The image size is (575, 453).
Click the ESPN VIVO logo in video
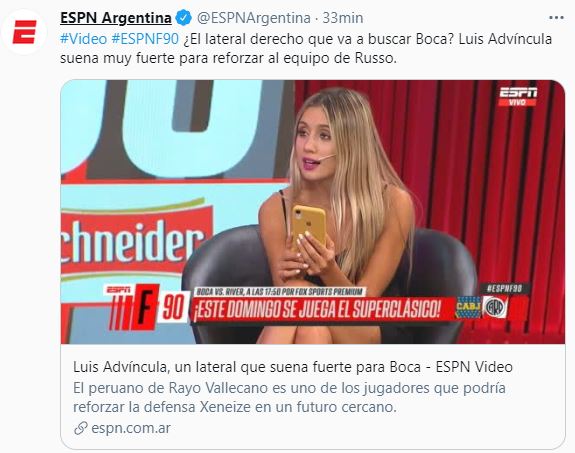click(518, 96)
